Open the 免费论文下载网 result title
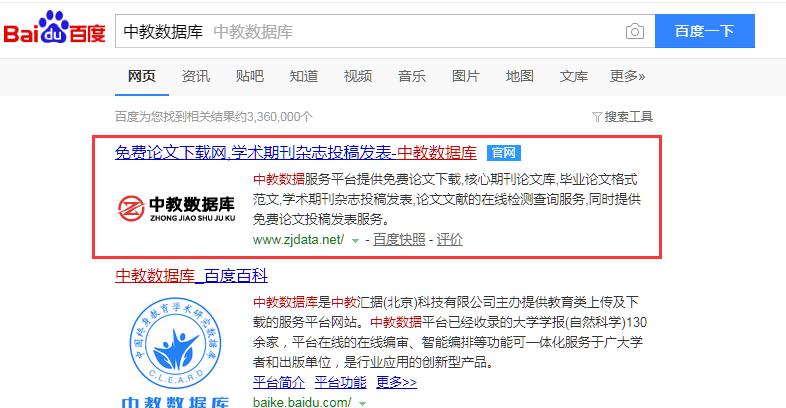The image size is (786, 408). click(x=296, y=153)
